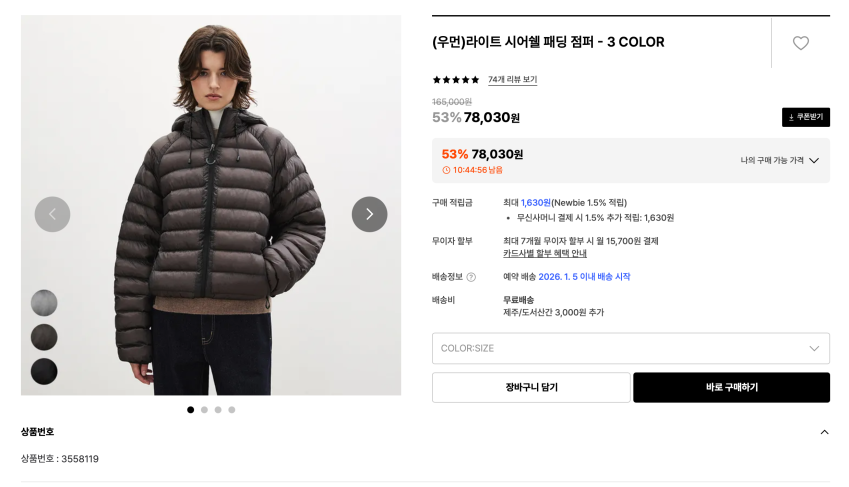
Task: Show the next product image
Action: [x=369, y=214]
